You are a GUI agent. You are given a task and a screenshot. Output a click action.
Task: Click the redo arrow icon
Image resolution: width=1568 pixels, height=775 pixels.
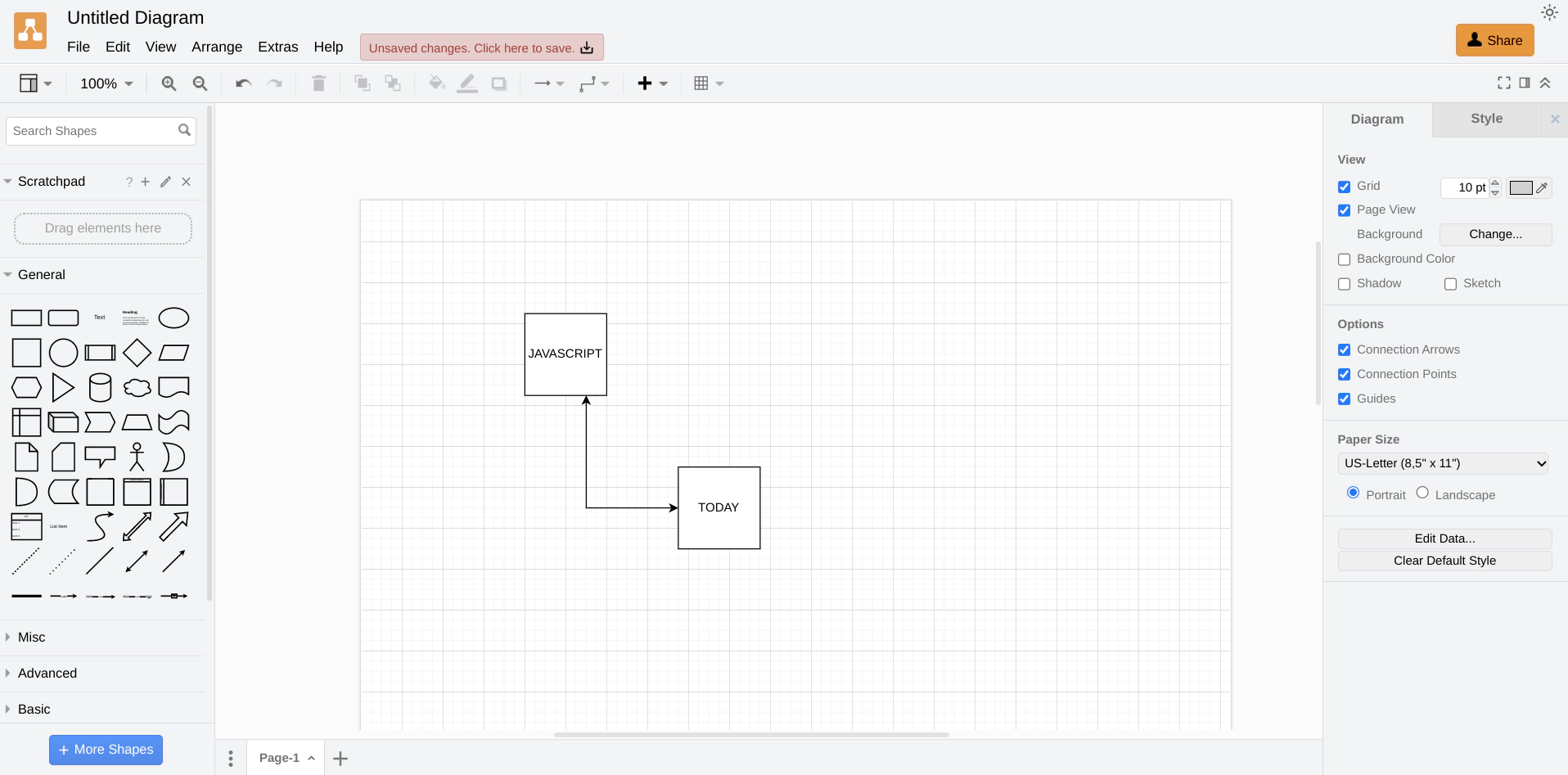coord(275,83)
